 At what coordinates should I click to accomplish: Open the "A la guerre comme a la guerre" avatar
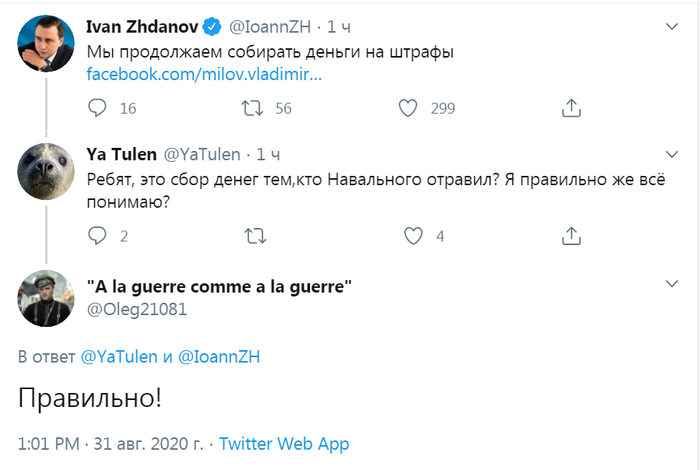point(46,298)
